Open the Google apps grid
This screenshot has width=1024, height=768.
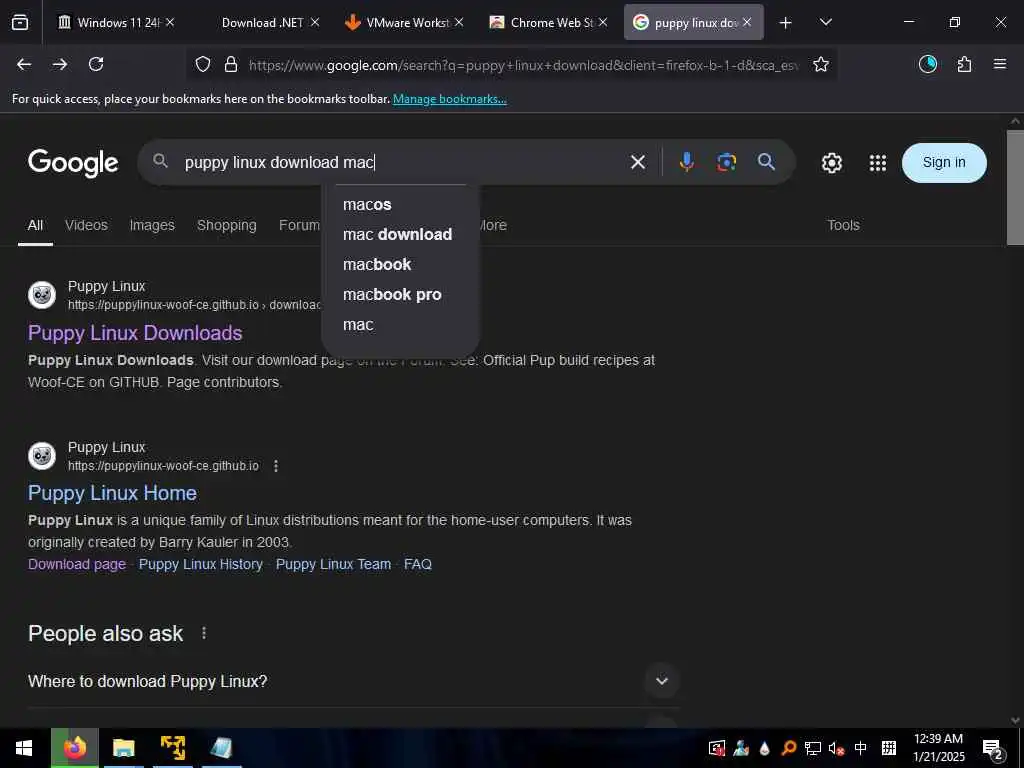[x=878, y=163]
